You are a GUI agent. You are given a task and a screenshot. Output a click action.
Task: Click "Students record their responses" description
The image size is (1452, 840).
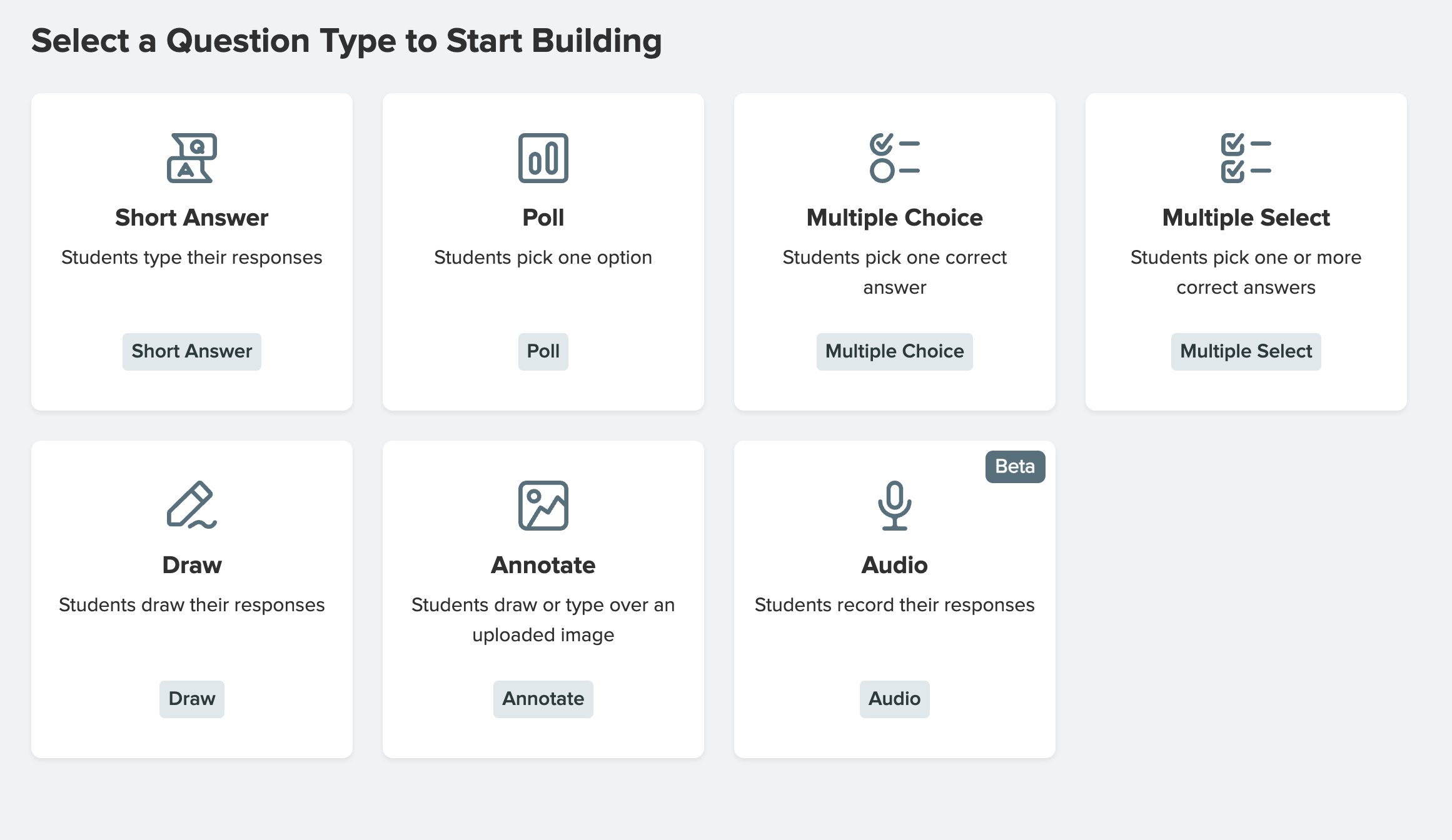pos(894,605)
